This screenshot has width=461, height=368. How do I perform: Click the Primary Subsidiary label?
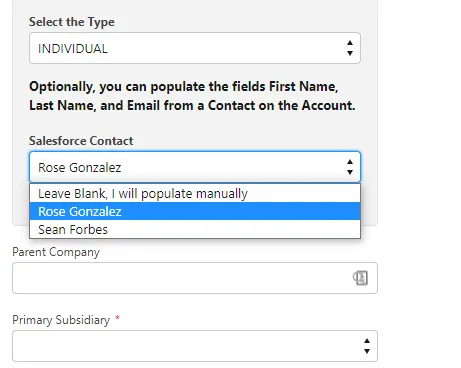(x=61, y=320)
